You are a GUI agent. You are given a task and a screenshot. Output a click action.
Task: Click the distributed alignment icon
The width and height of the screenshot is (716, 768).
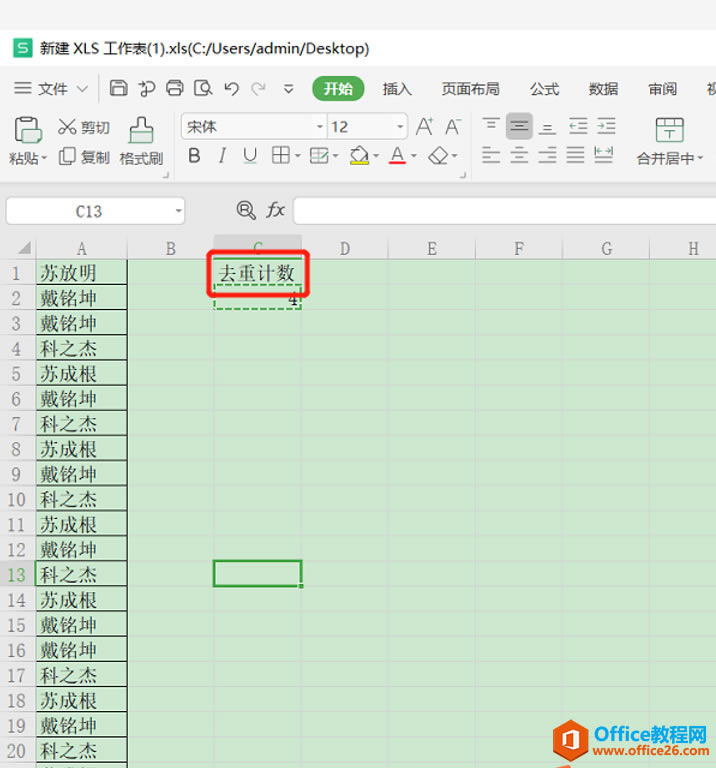coord(603,155)
